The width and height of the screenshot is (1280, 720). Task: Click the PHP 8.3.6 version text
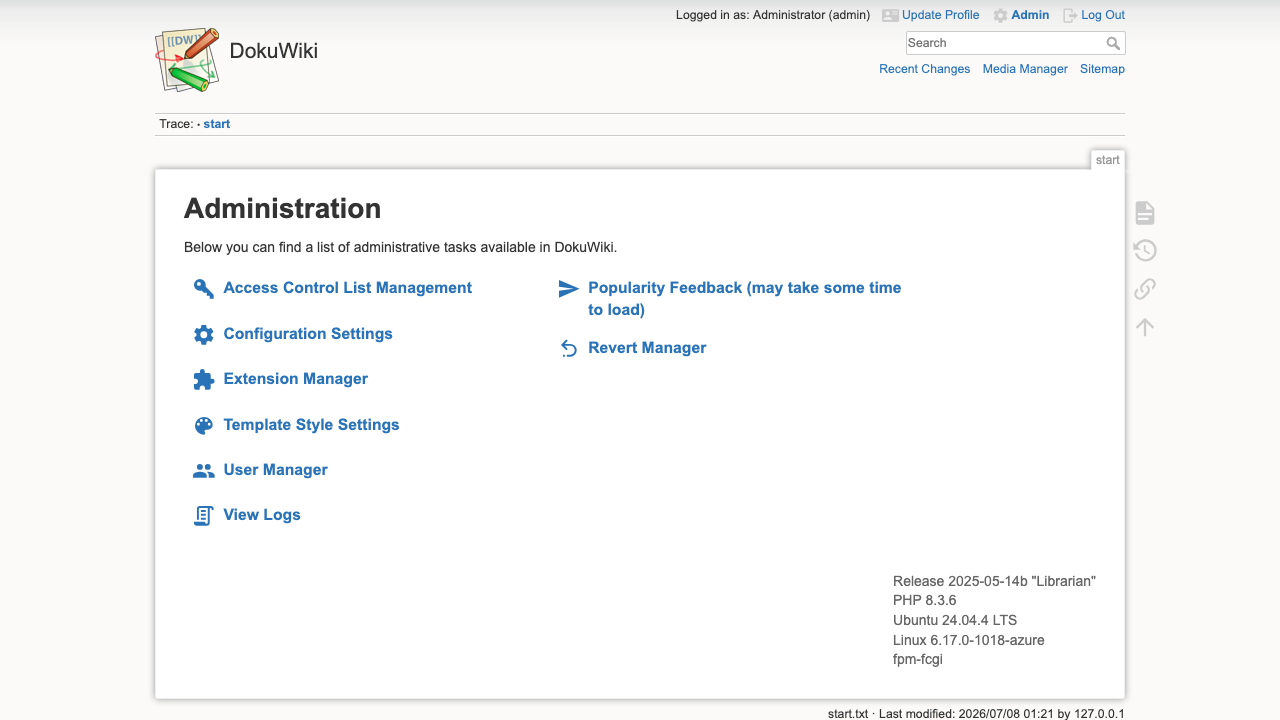[924, 600]
